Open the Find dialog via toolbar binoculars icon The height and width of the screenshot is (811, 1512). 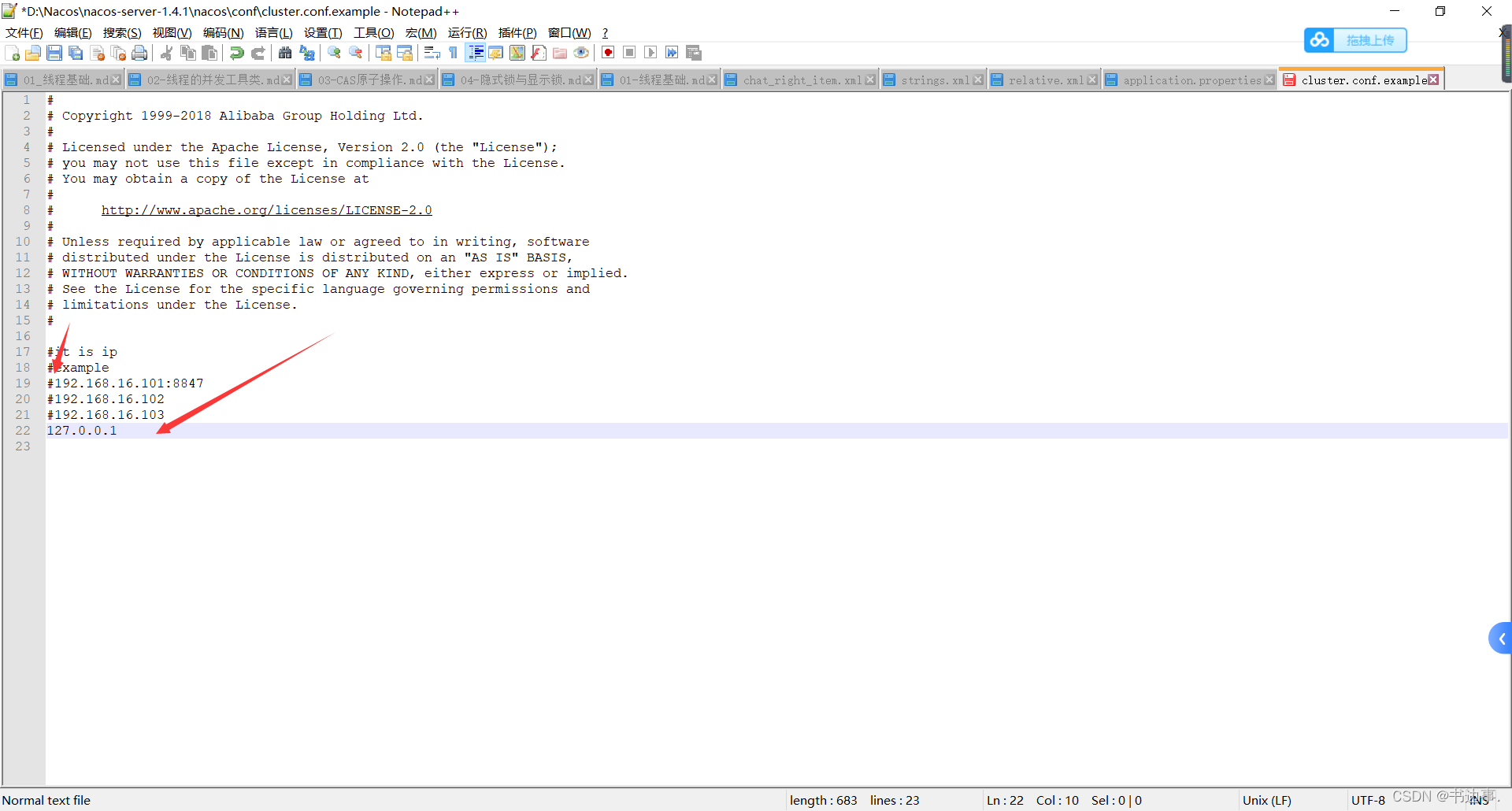click(x=285, y=52)
